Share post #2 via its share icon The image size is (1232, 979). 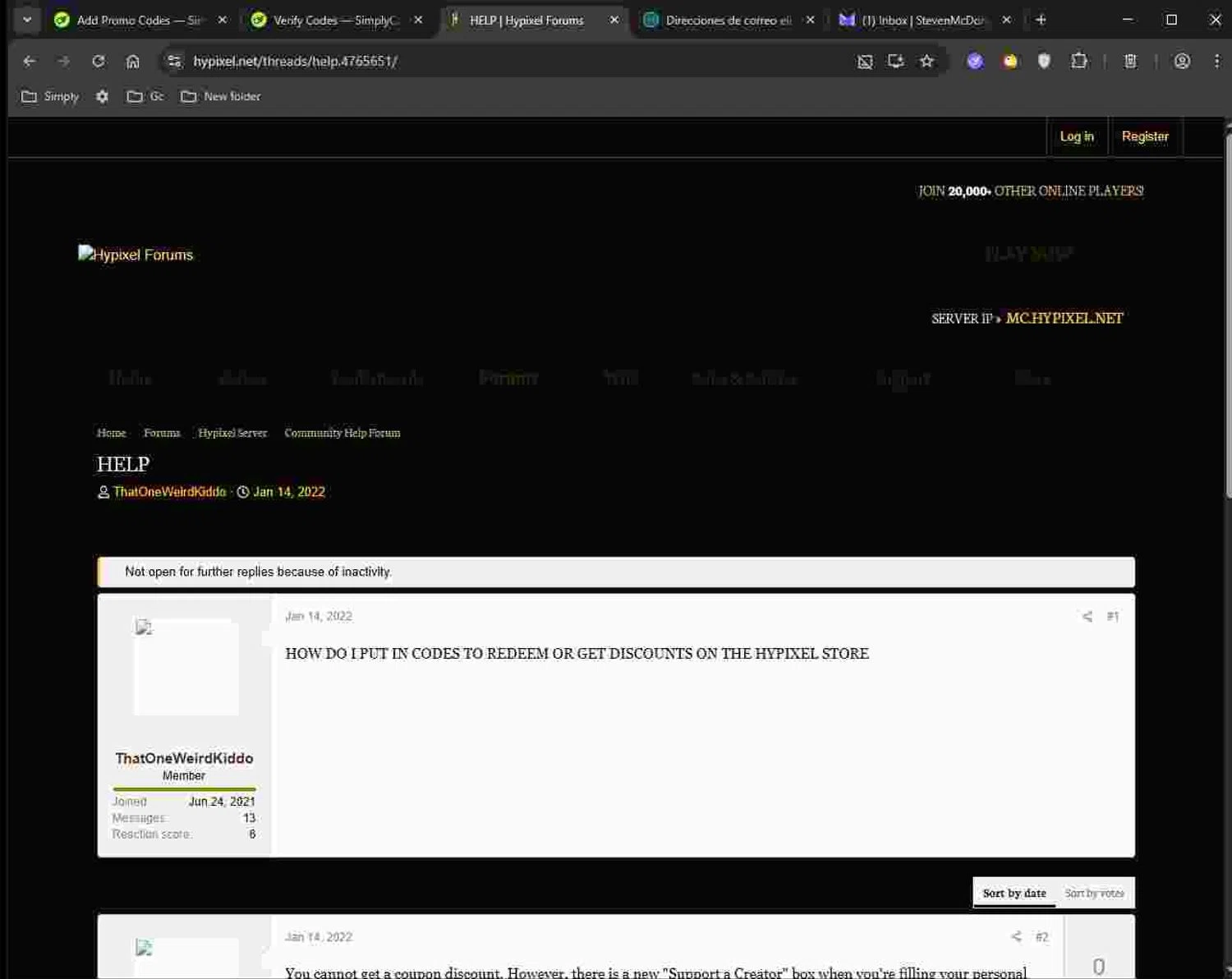click(1016, 936)
